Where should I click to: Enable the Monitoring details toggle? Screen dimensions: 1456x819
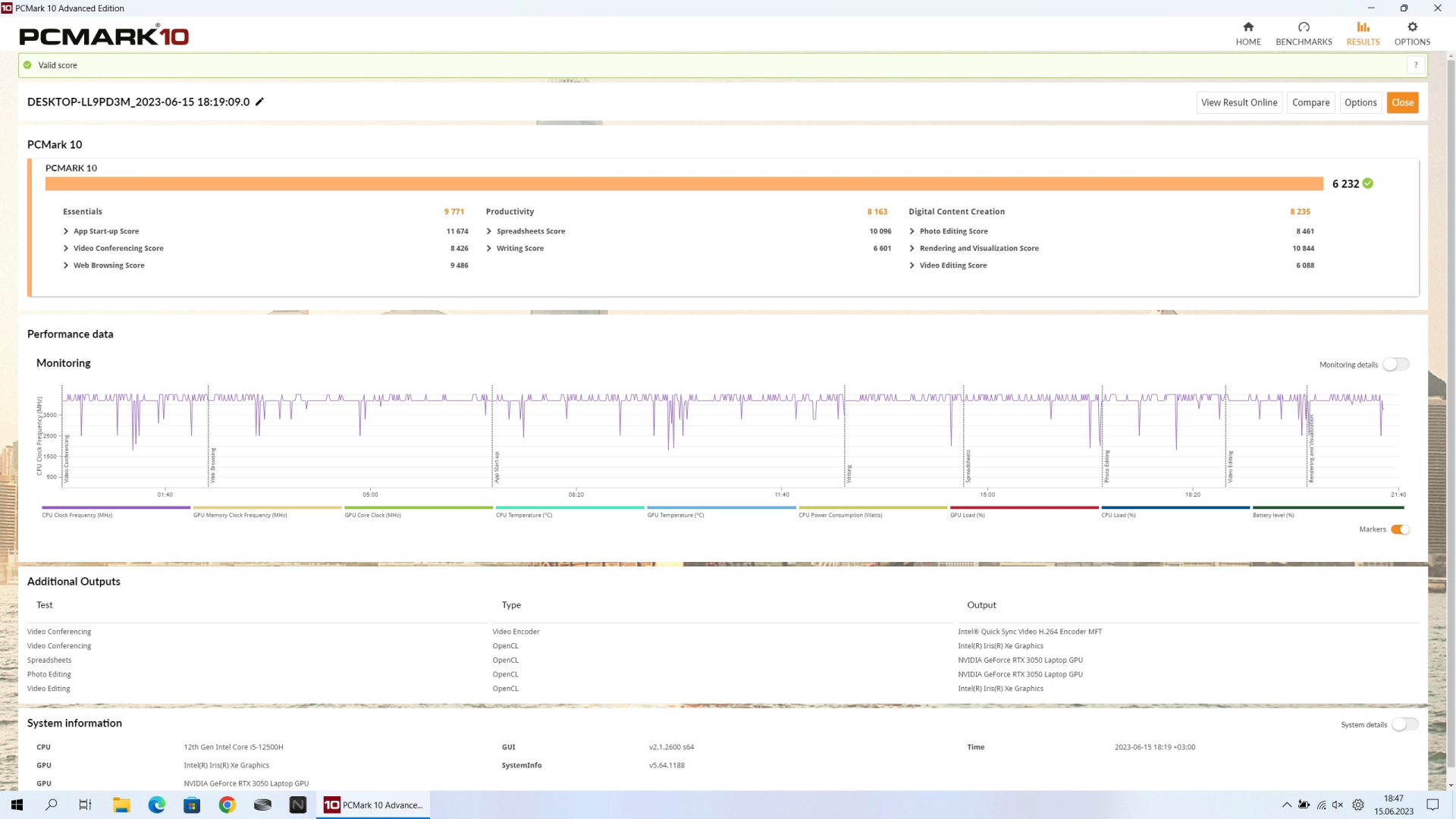click(x=1395, y=365)
